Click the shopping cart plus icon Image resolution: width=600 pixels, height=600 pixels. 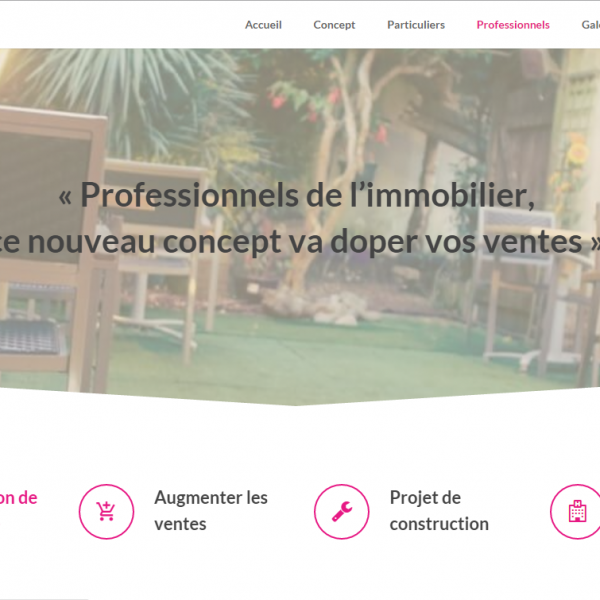click(106, 511)
